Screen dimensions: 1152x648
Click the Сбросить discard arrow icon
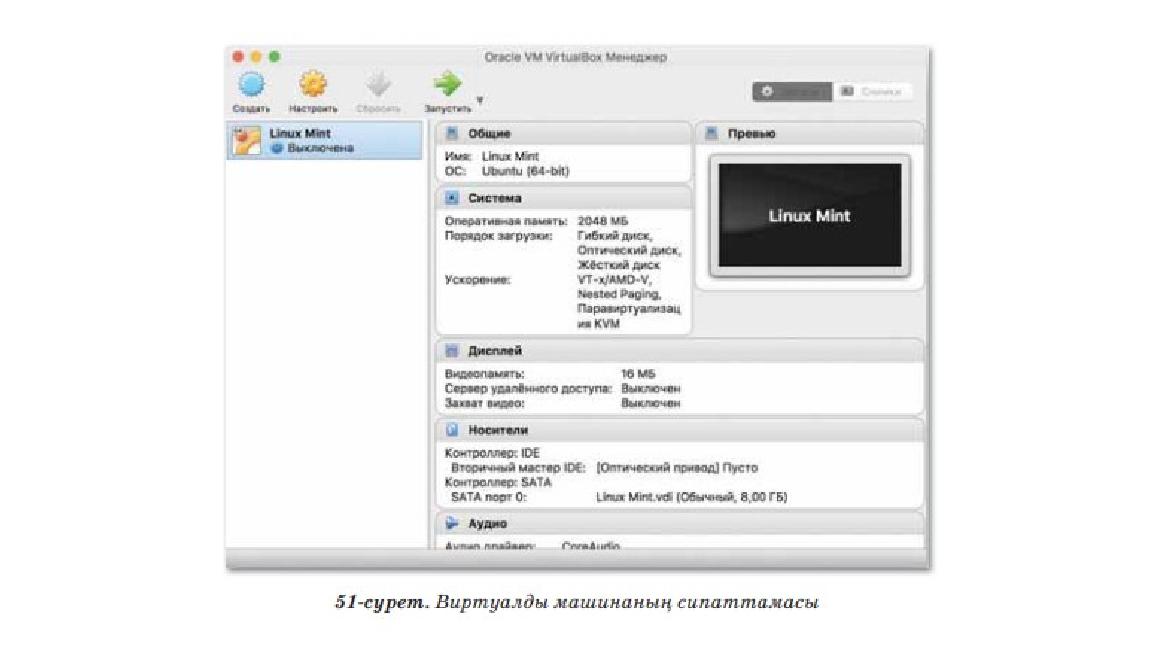tap(378, 84)
